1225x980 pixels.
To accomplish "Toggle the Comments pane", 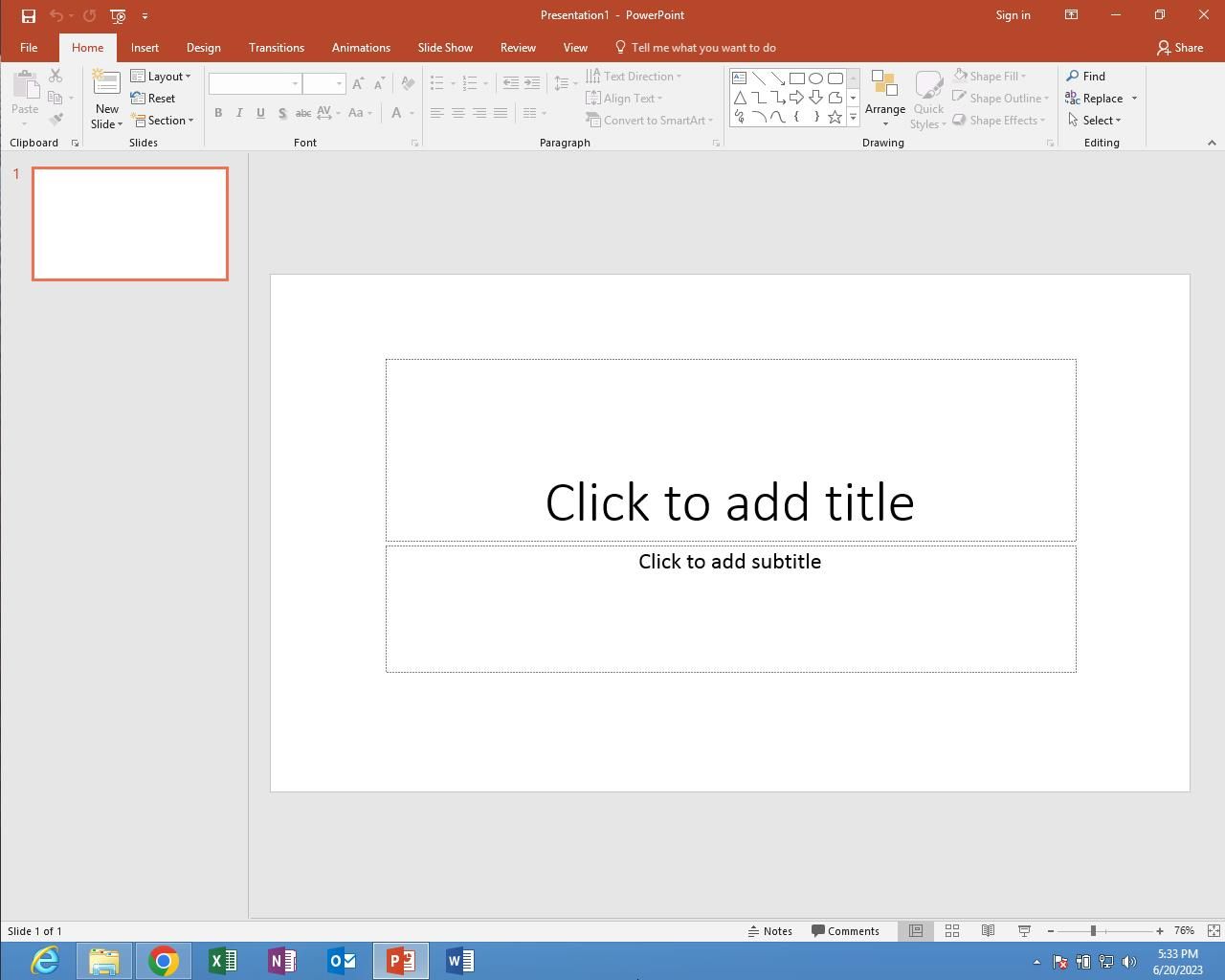I will click(x=845, y=930).
